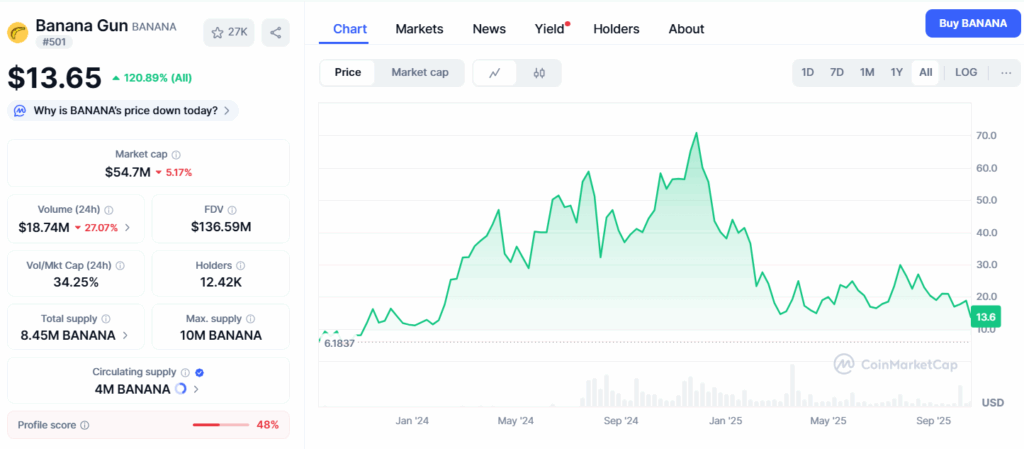Select the 1Y time range
1024x449 pixels.
point(896,72)
